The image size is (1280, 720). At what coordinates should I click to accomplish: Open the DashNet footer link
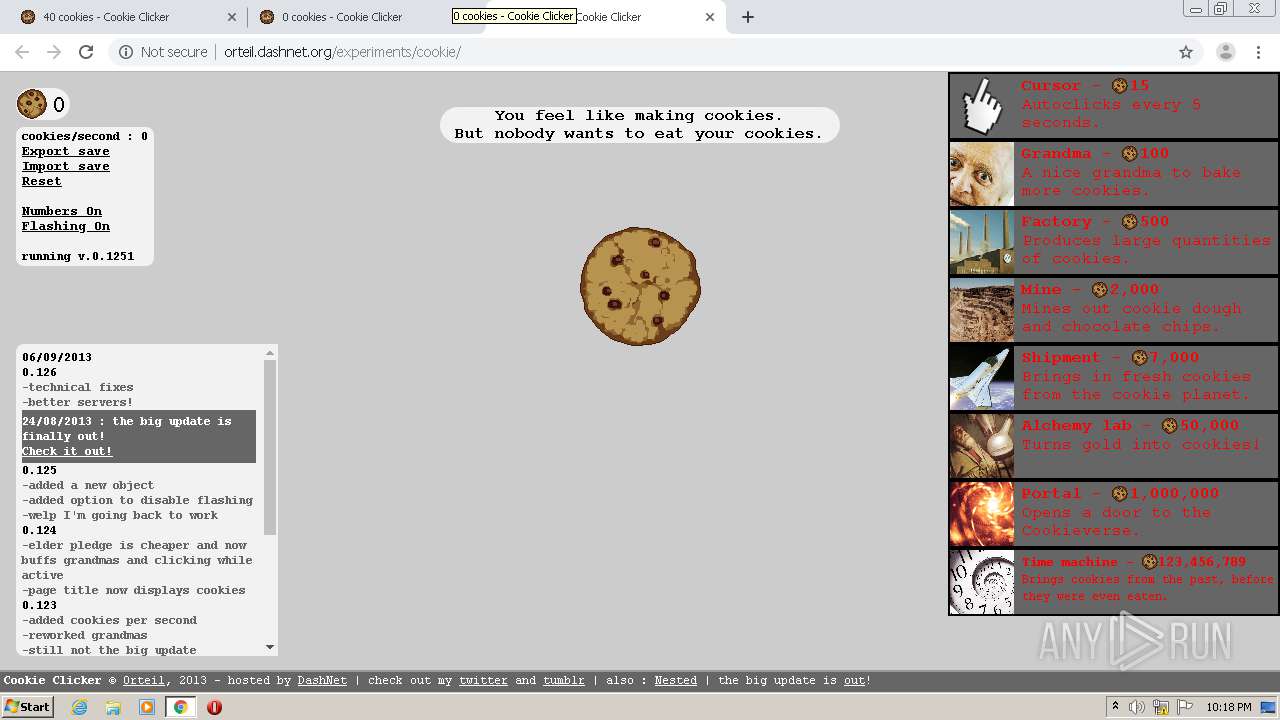(322, 680)
